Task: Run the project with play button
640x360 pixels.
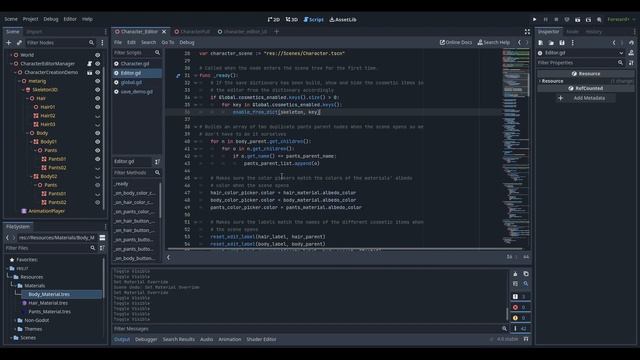Action: pyautogui.click(x=534, y=19)
